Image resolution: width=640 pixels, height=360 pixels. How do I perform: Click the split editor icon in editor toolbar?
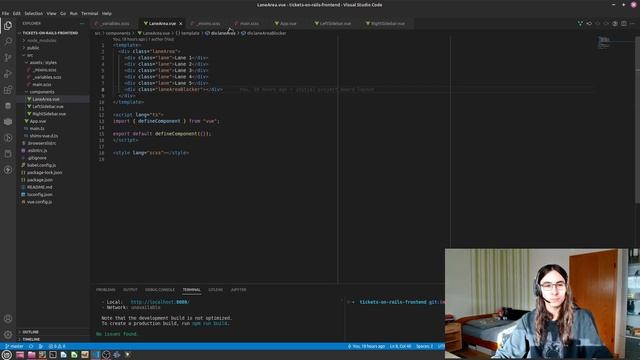[x=624, y=24]
